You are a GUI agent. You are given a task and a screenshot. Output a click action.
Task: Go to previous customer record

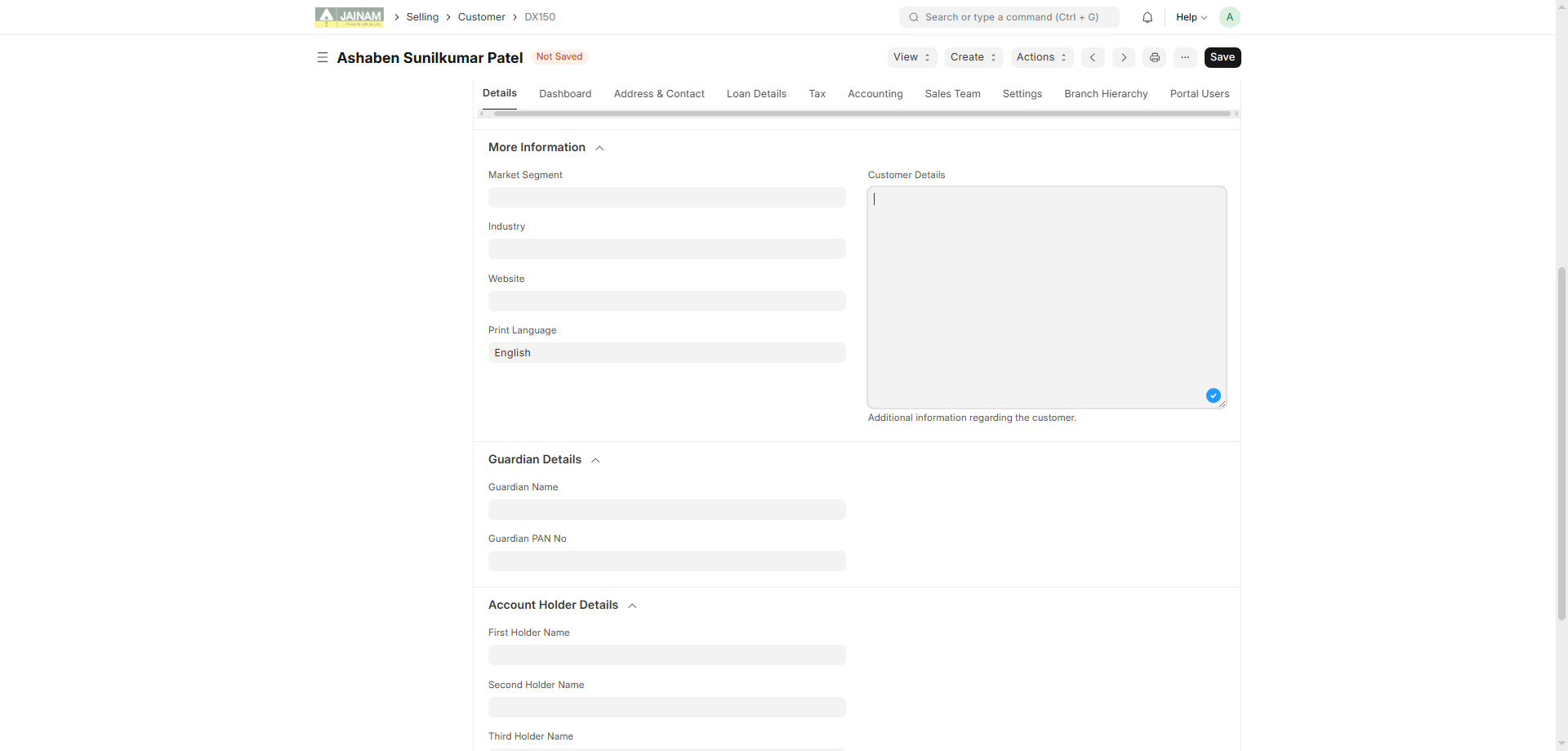click(1093, 57)
